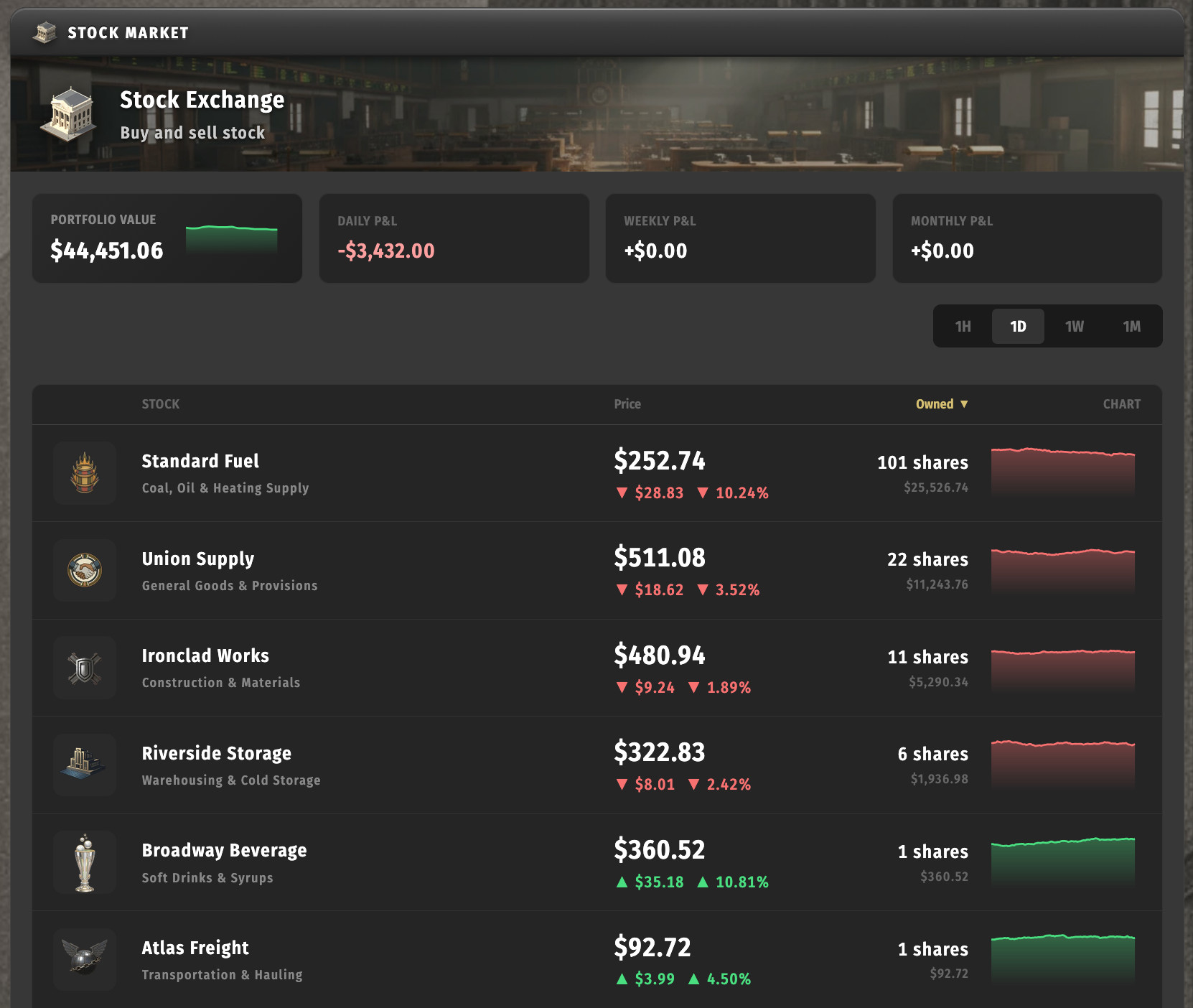Select the Ironclad Works shield icon
Viewport: 1193px width, 1008px height.
[85, 668]
